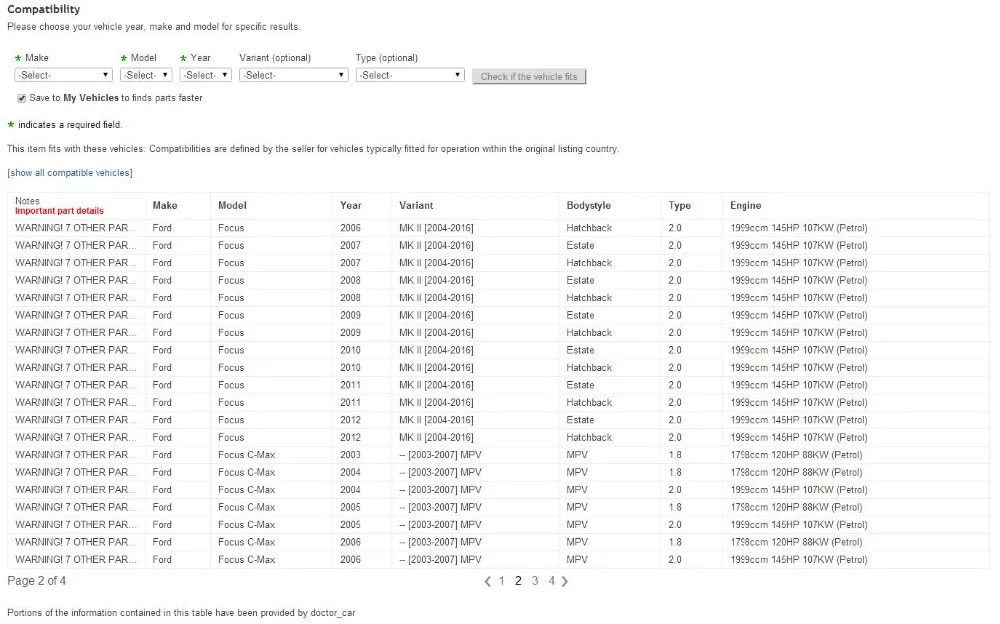Click the red Important part details text

pos(59,211)
